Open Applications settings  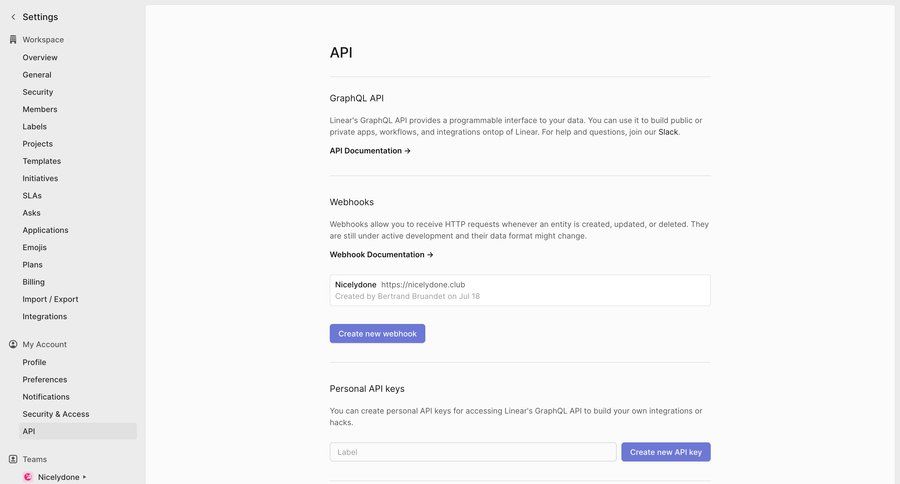45,230
